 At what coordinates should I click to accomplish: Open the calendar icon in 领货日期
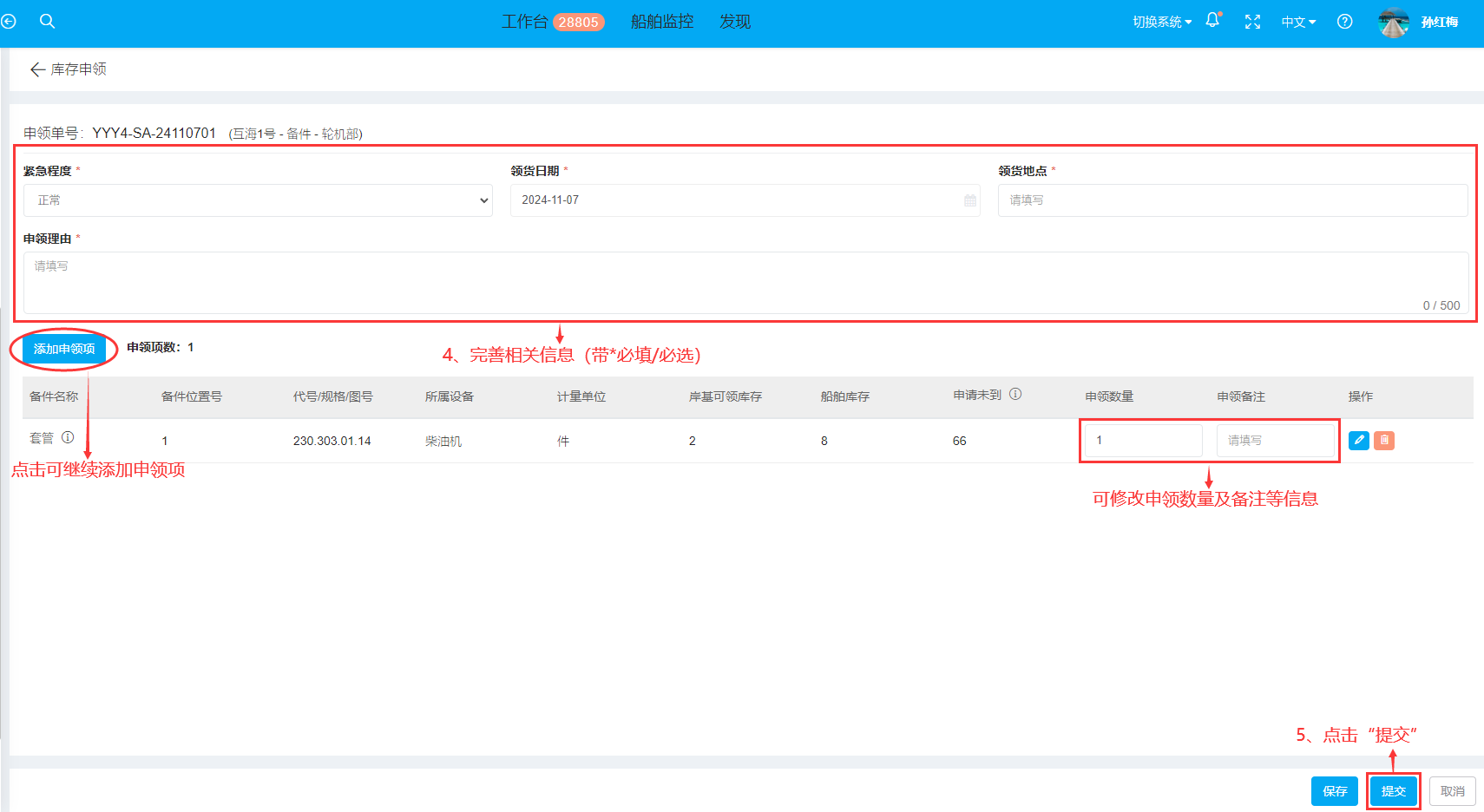[969, 200]
